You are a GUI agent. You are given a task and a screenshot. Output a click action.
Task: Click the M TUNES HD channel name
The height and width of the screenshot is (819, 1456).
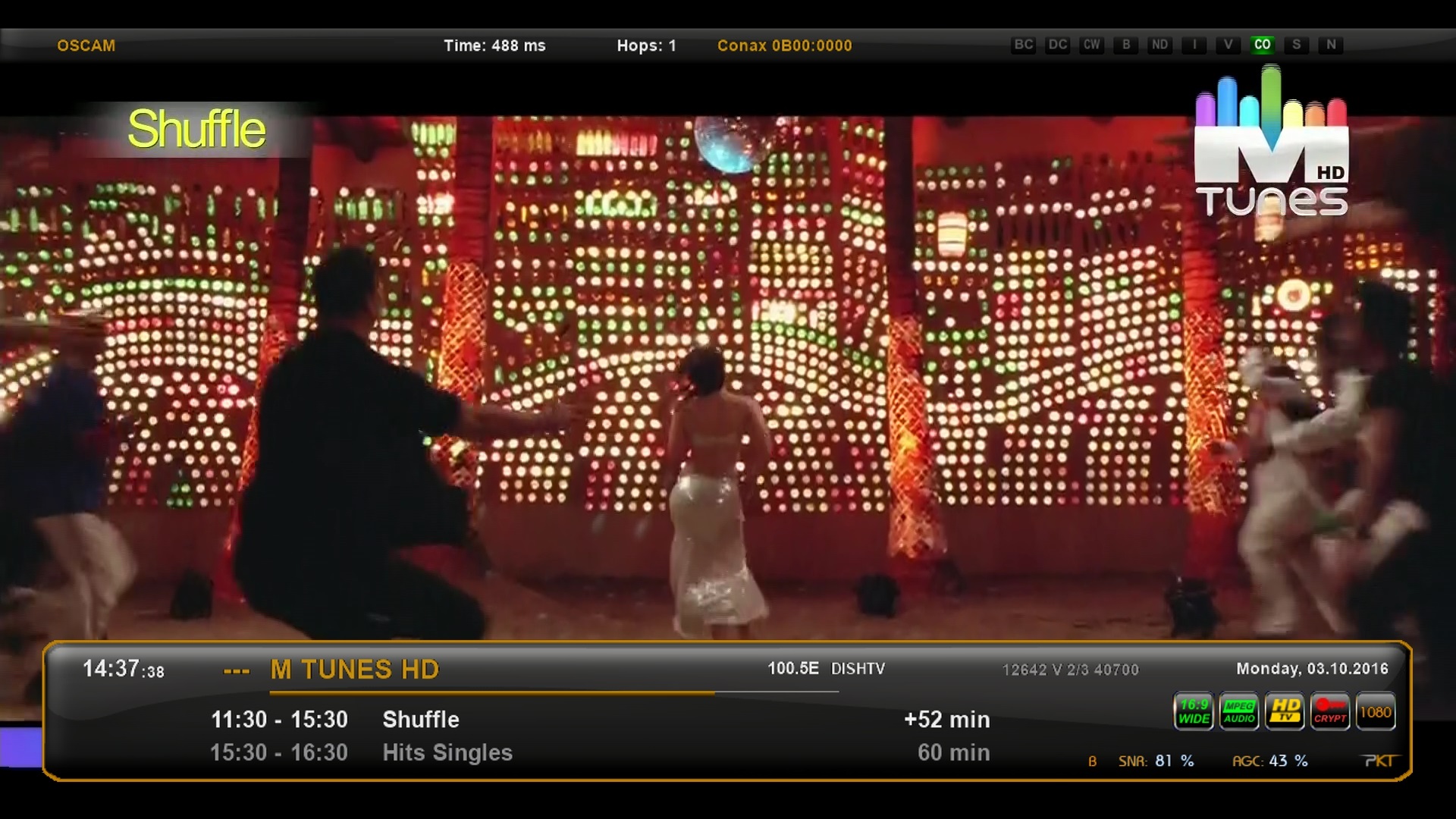pos(355,670)
